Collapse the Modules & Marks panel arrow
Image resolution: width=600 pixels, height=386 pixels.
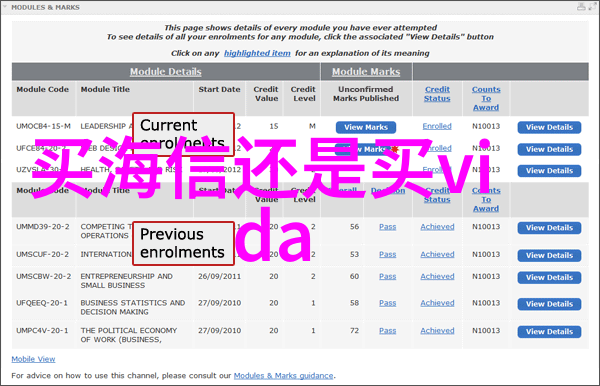5,7
